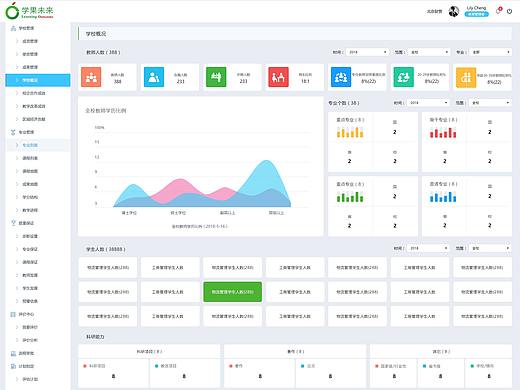Open the 时间 2014 dropdown for 教师人数
The image size is (520, 390).
(x=367, y=52)
